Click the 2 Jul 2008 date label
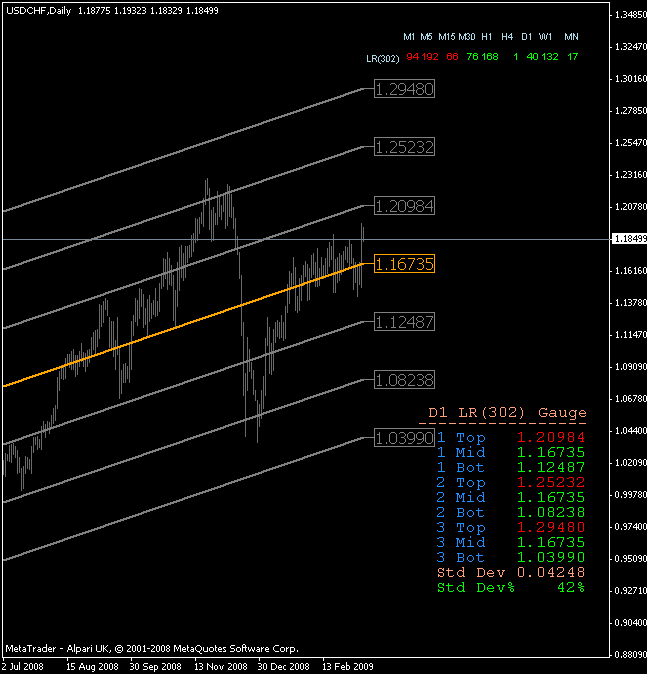The image size is (647, 674). (22, 667)
